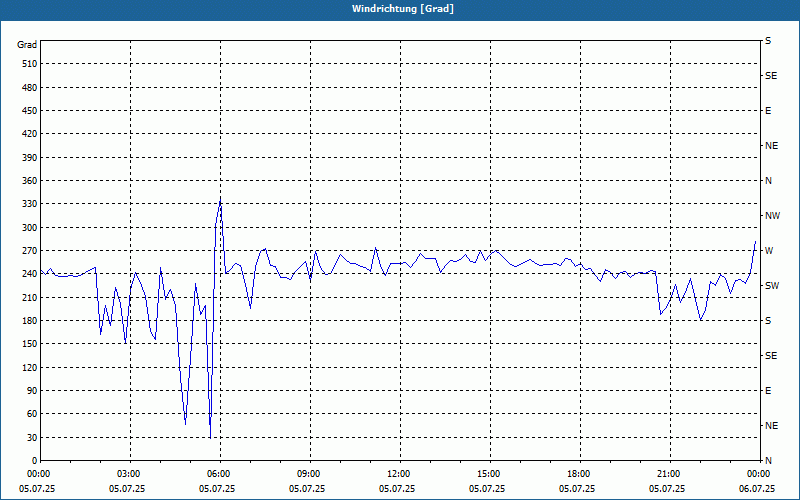800x500 pixels.
Task: Click the 300 axis value
Action: click(x=30, y=228)
